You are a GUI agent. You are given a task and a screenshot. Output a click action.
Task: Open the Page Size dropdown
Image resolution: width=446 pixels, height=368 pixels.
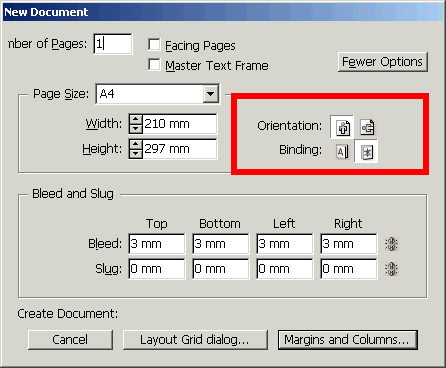[x=211, y=94]
